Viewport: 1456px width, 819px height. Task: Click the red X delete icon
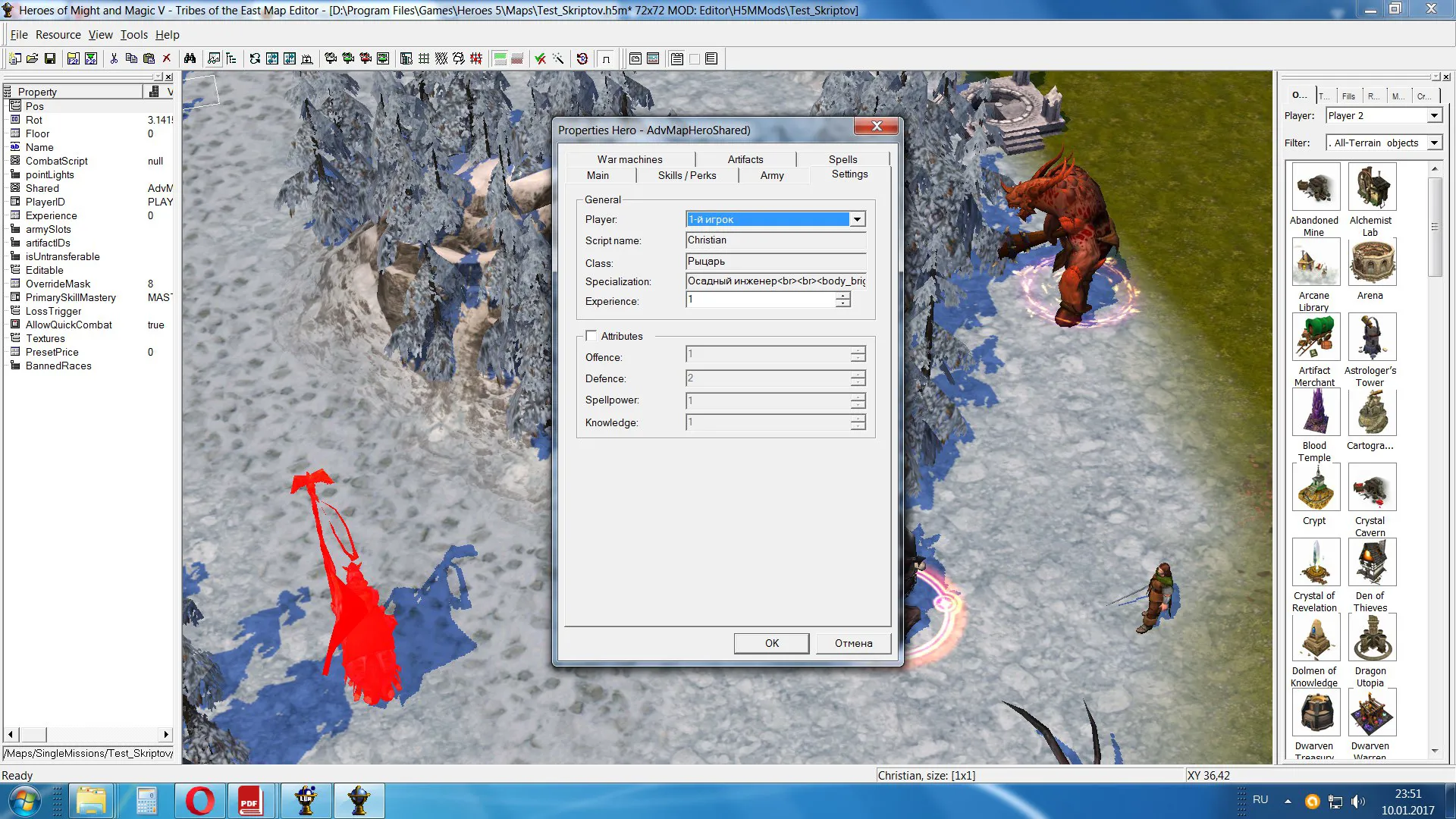pos(167,58)
